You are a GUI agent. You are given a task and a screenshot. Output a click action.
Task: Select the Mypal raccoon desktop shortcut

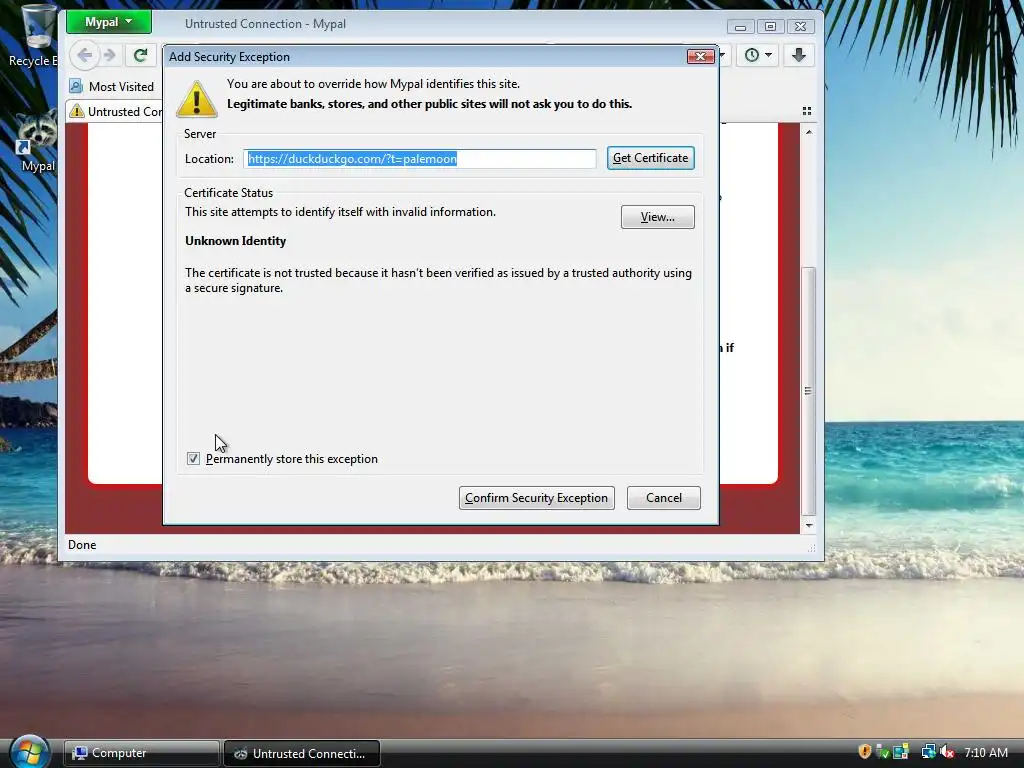tap(37, 142)
